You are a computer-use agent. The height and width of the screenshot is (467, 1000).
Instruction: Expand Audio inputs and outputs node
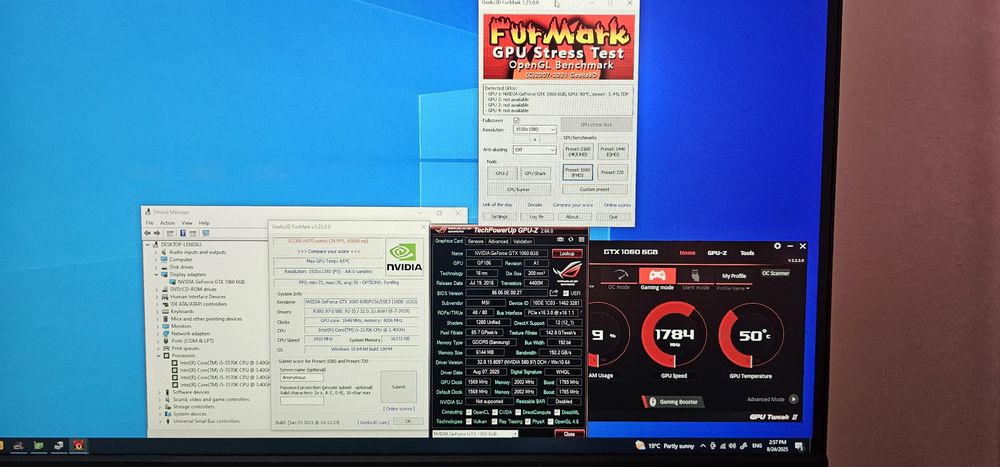(x=156, y=252)
